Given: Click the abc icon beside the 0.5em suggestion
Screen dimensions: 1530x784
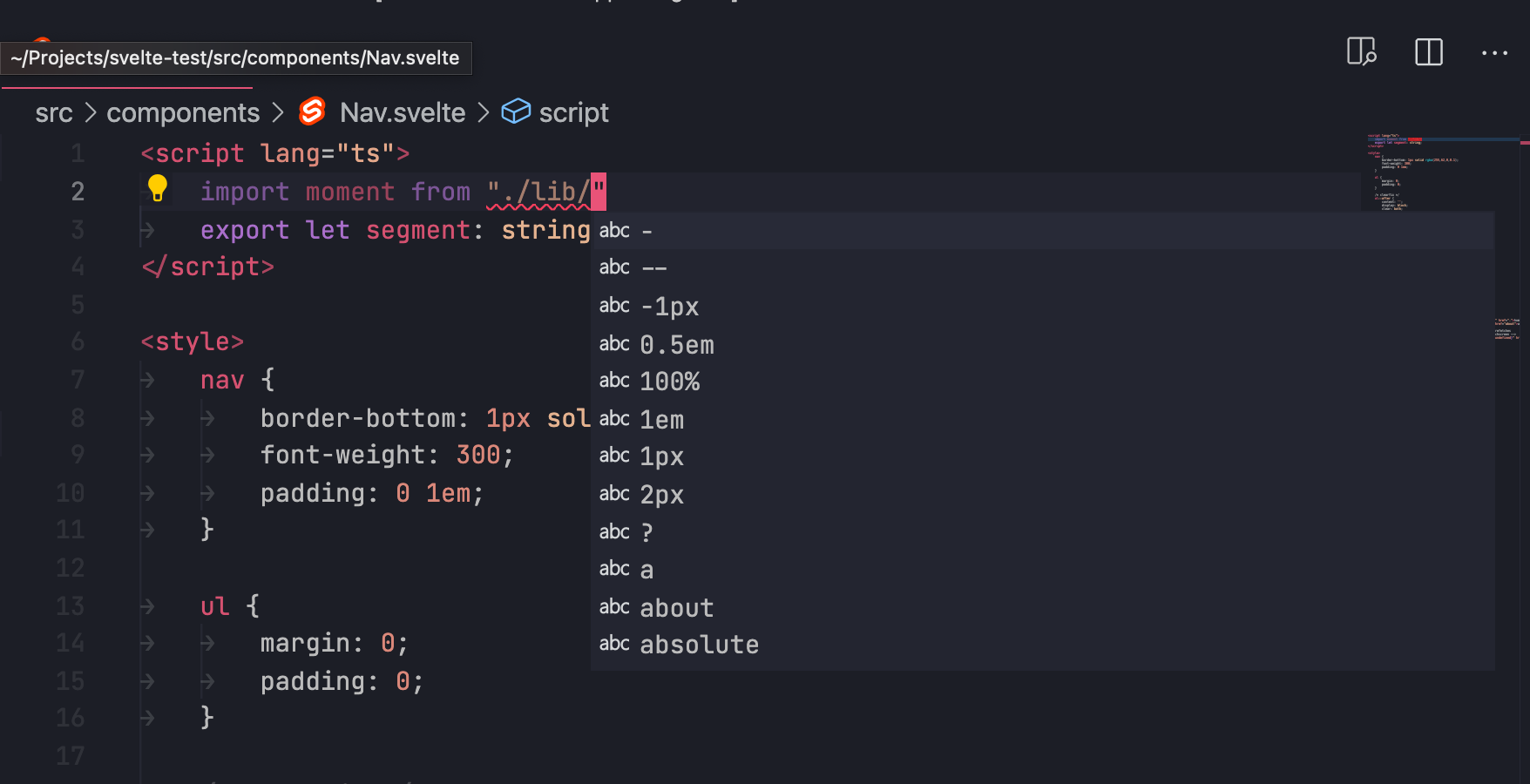Looking at the screenshot, I should click(614, 342).
